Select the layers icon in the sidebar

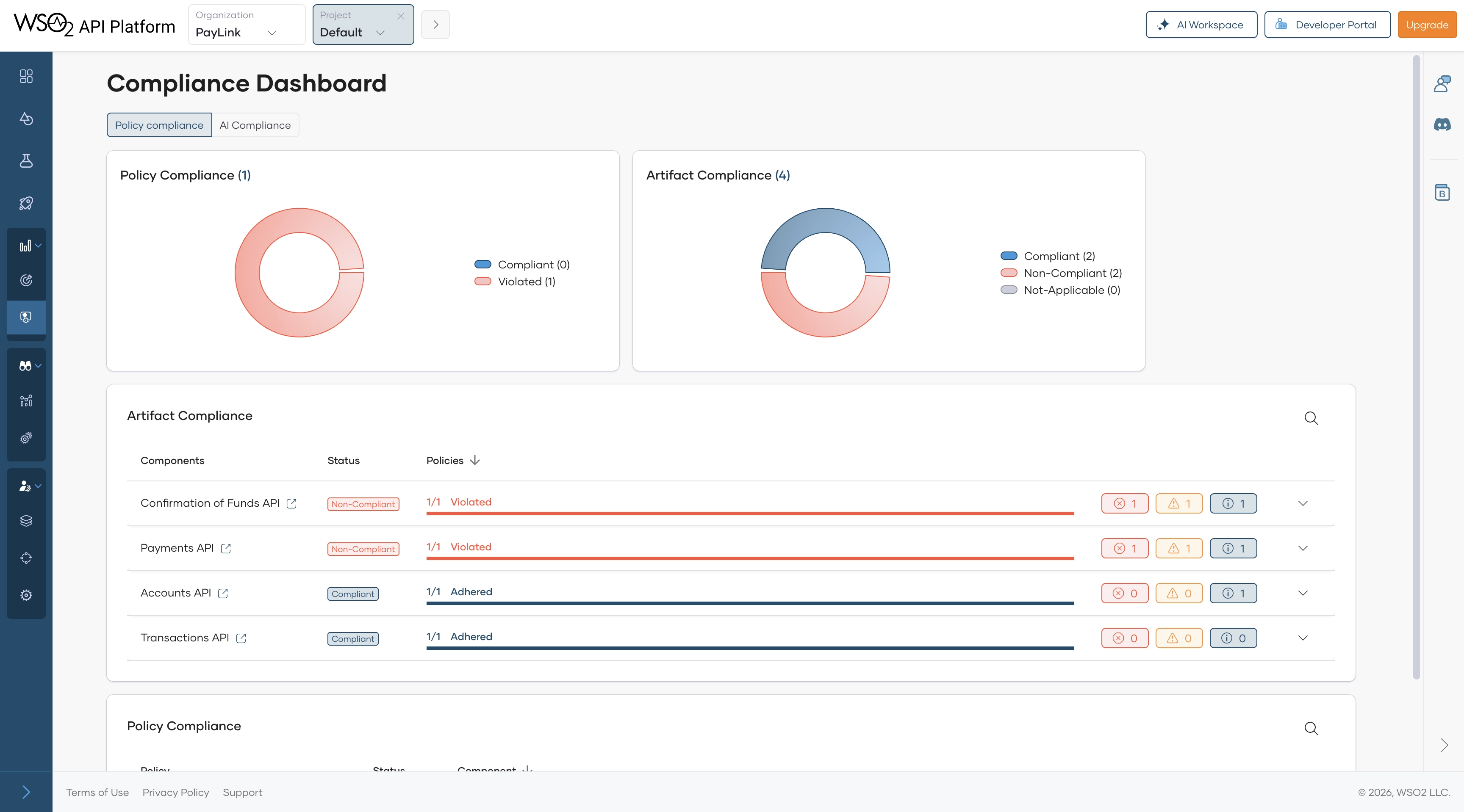25,520
